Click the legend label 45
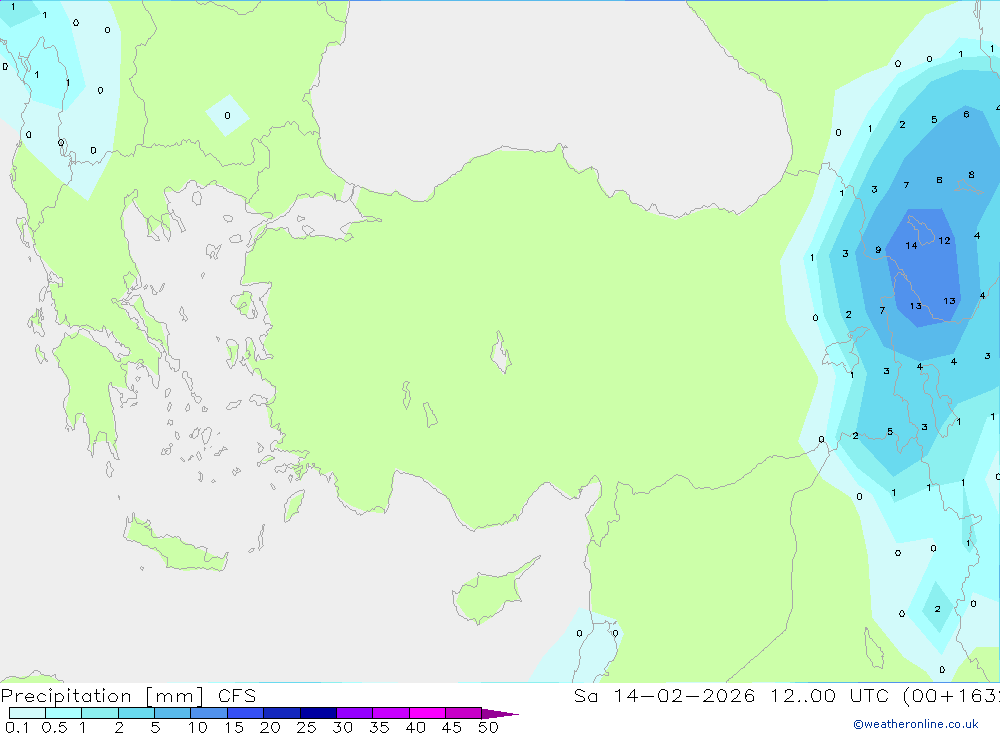 point(452,727)
